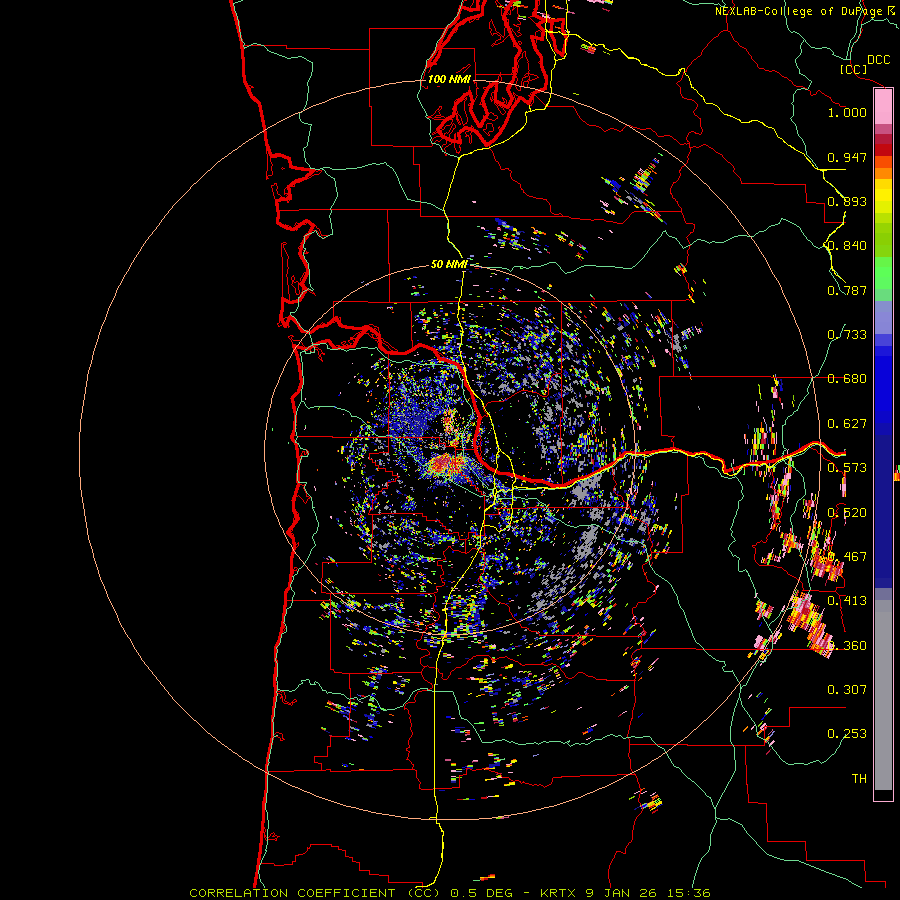Image resolution: width=900 pixels, height=900 pixels.
Task: Click the Correlation Coefficient KRTX caption
Action: tap(450, 893)
